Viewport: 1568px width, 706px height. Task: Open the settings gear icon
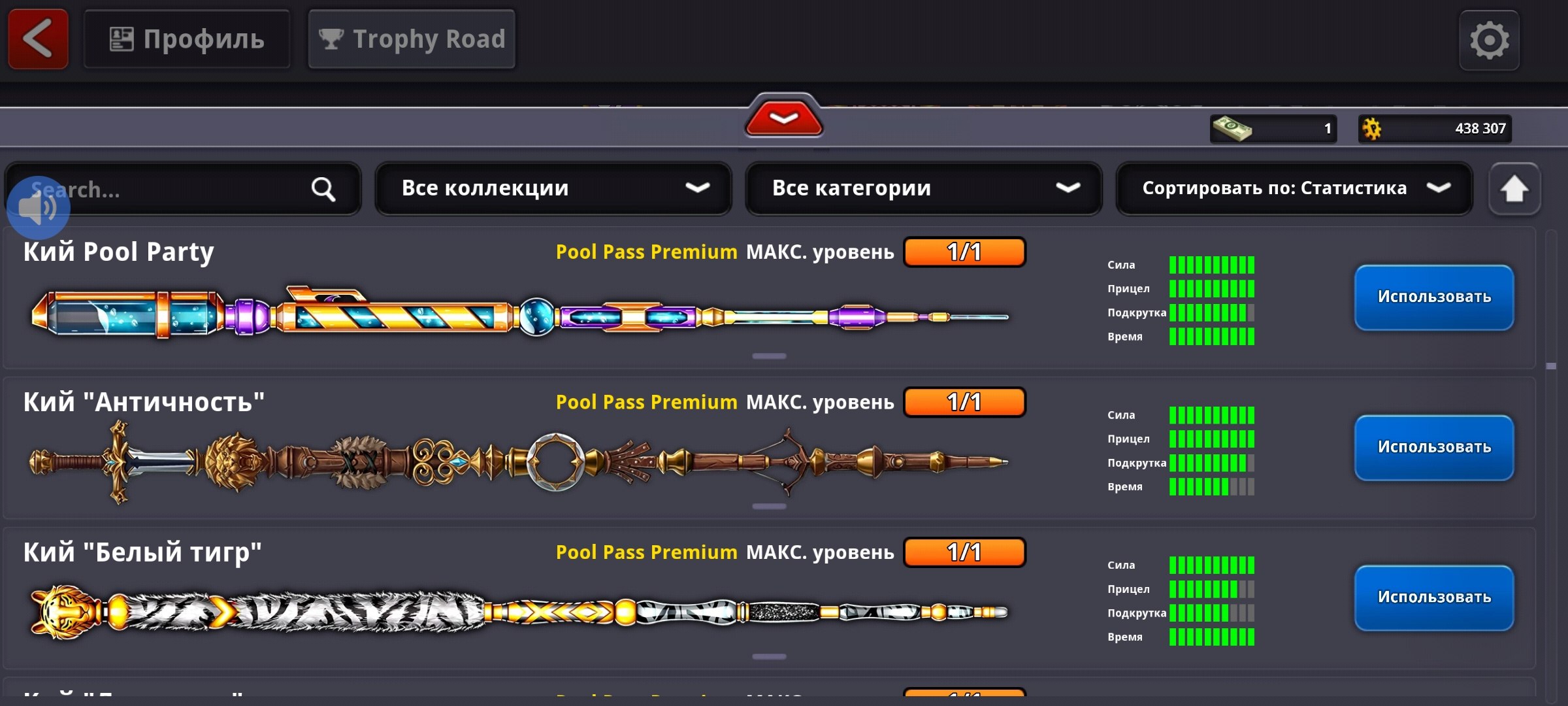point(1489,41)
